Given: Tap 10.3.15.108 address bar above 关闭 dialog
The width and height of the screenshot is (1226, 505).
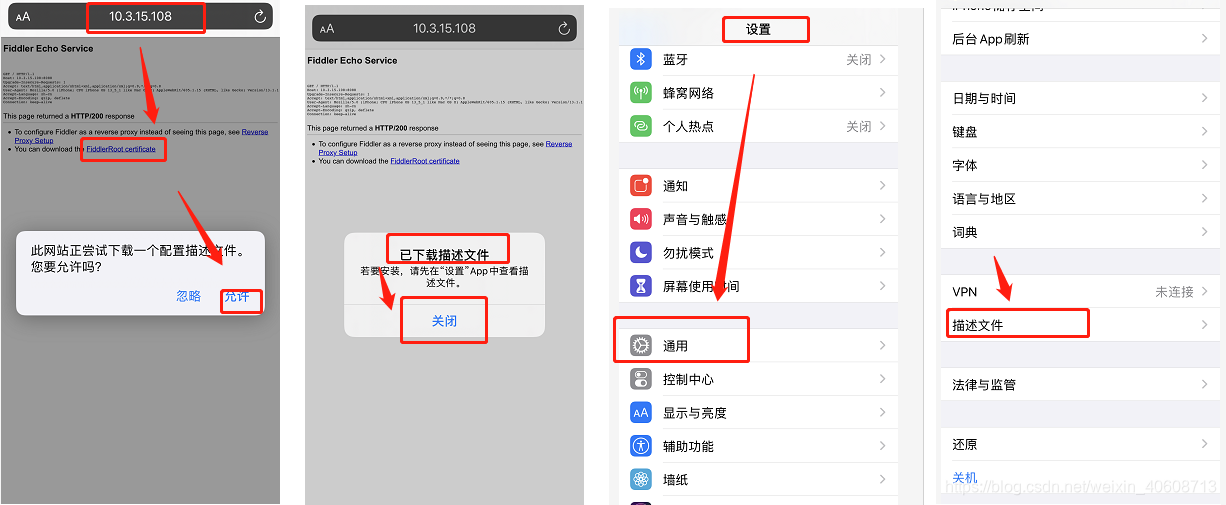Looking at the screenshot, I should pos(445,29).
